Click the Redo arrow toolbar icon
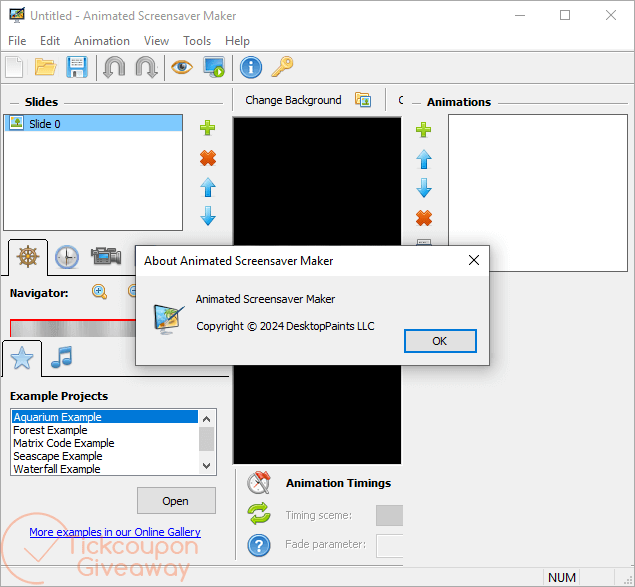The height and width of the screenshot is (587, 635). point(147,67)
